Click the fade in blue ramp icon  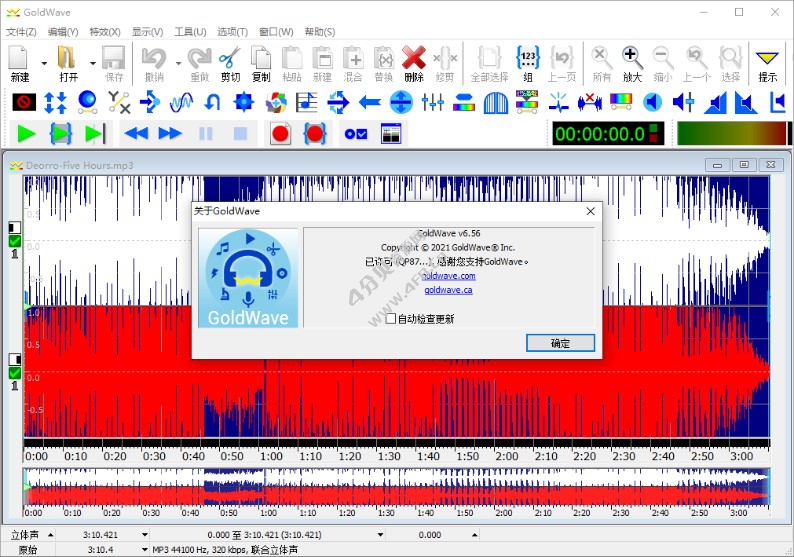[715, 102]
